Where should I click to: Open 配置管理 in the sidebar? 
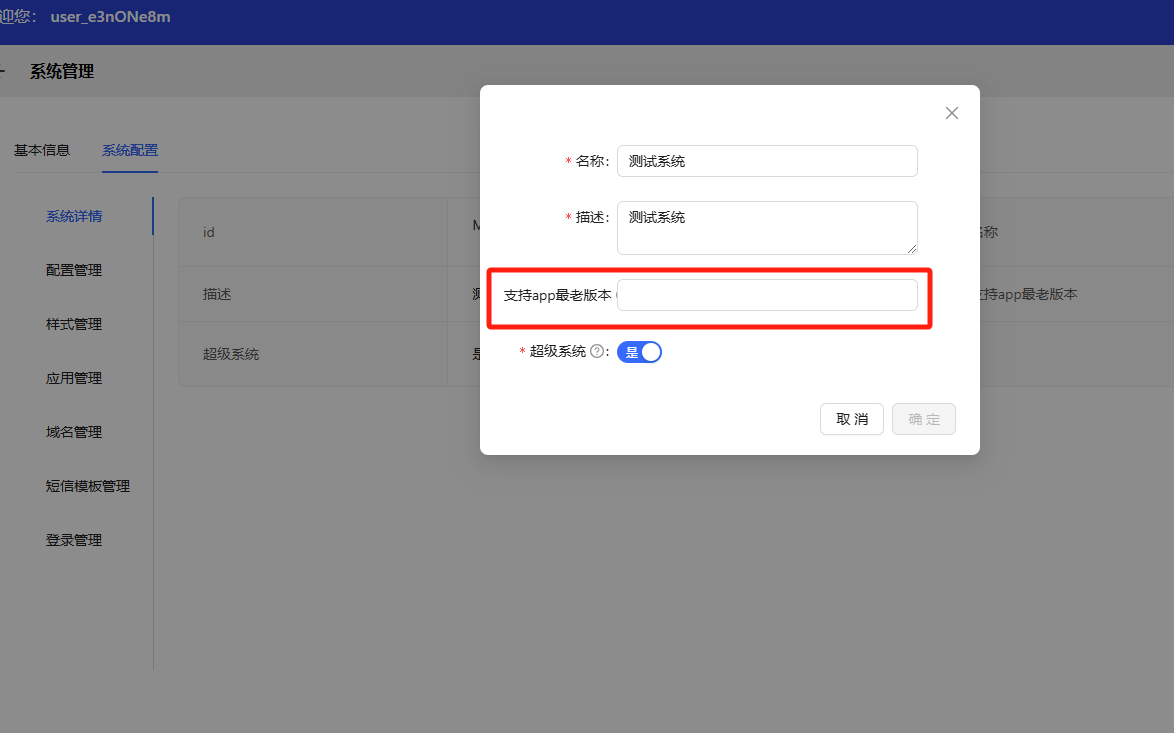click(74, 270)
